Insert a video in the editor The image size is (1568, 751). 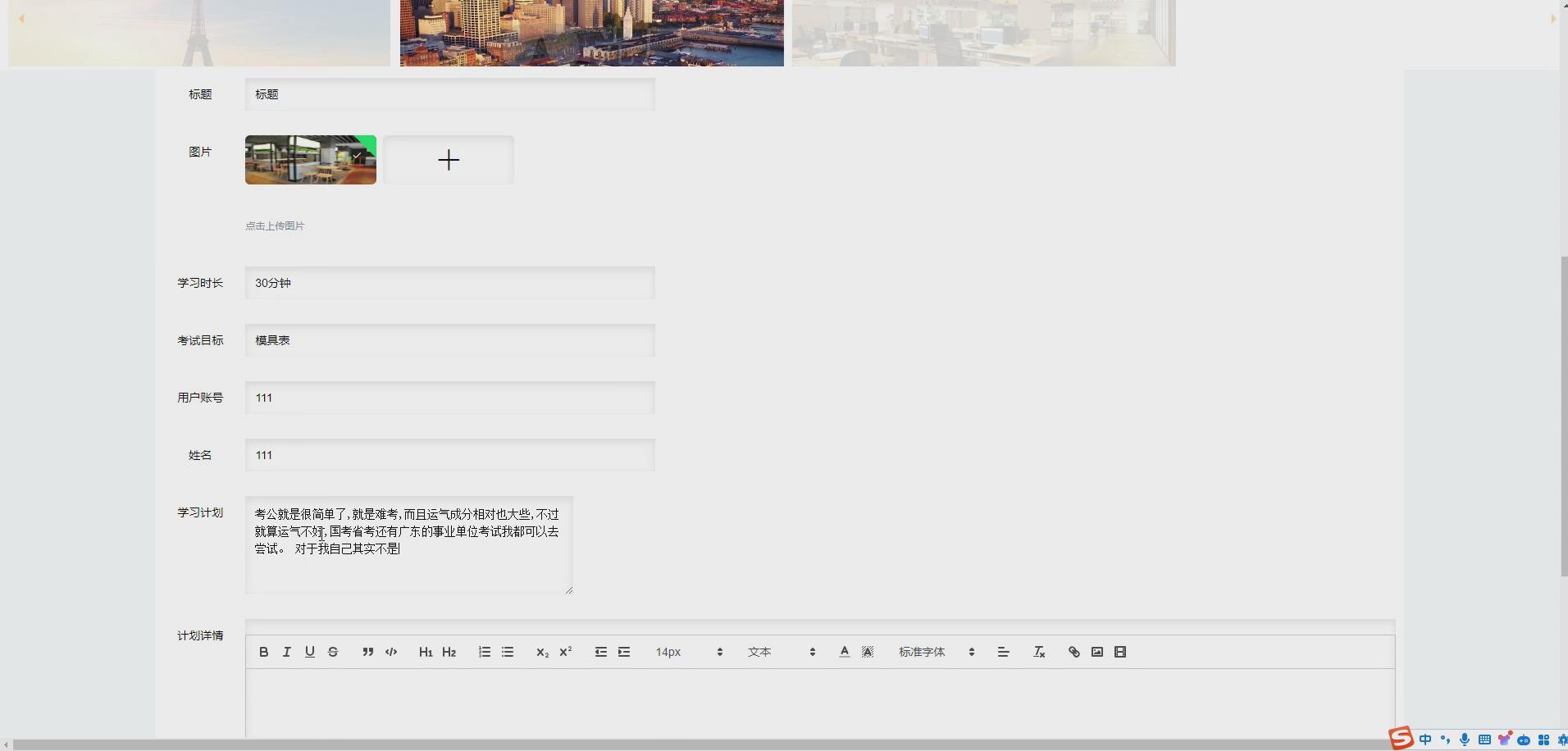pyautogui.click(x=1120, y=652)
